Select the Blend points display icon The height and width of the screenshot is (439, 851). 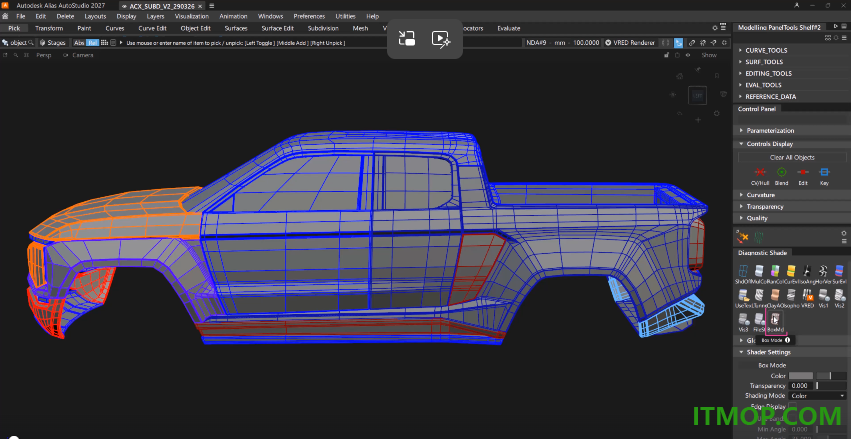[x=782, y=172]
